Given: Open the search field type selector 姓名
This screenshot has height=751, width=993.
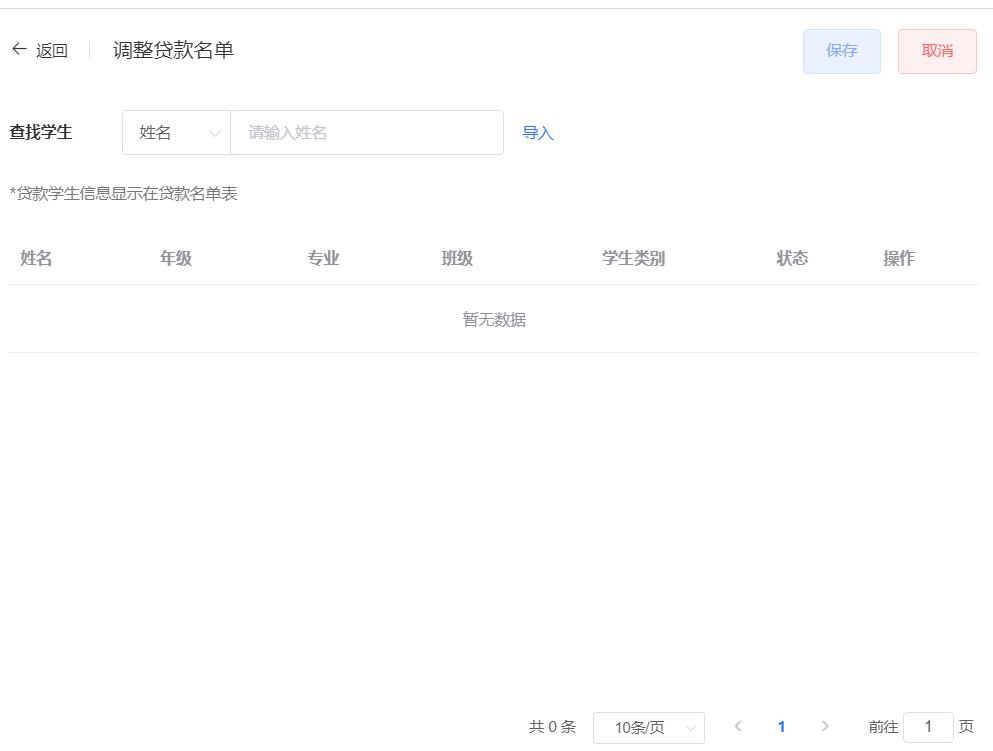Looking at the screenshot, I should click(x=176, y=131).
